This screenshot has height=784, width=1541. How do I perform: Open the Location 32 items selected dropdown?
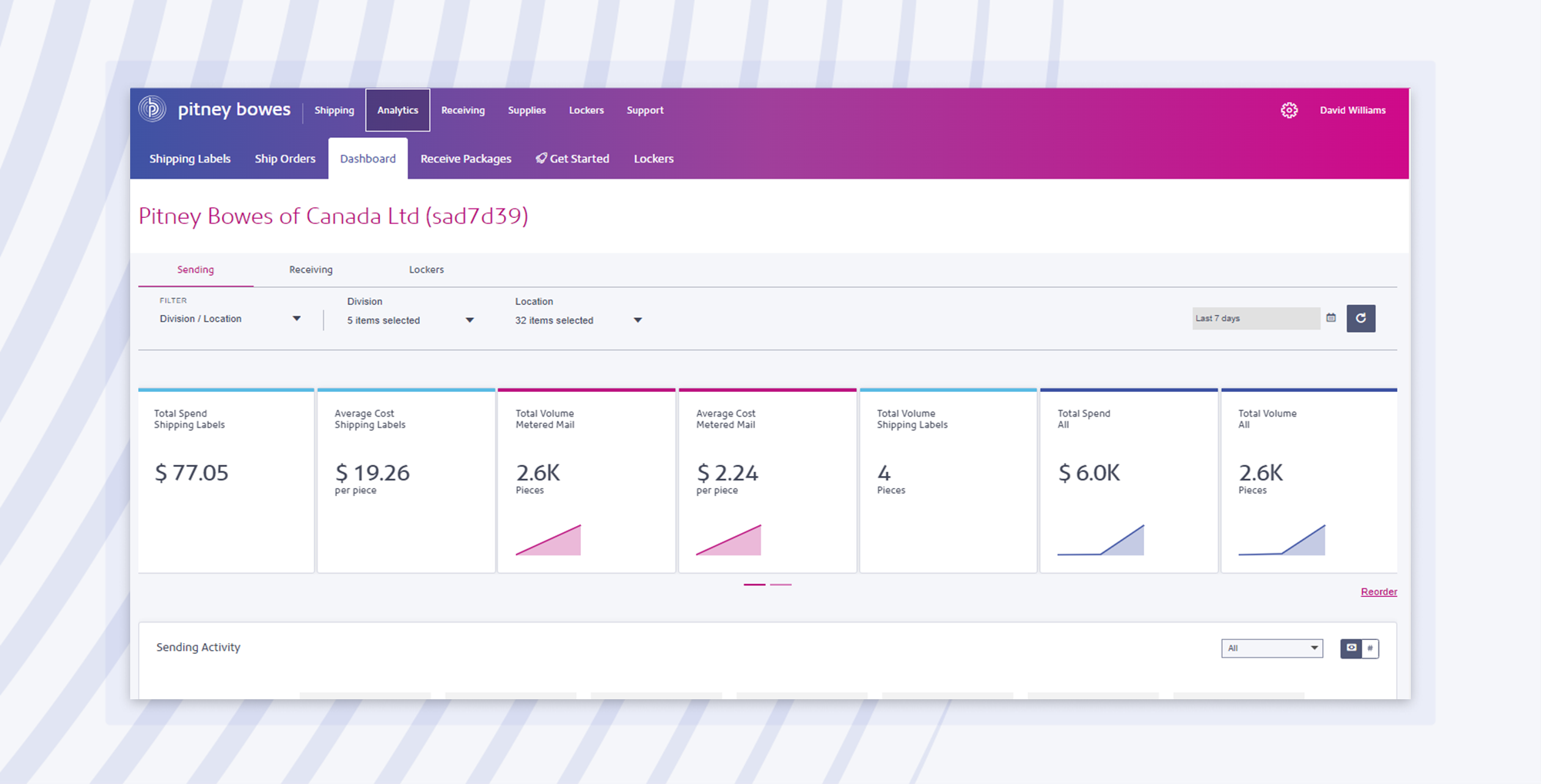(x=578, y=320)
